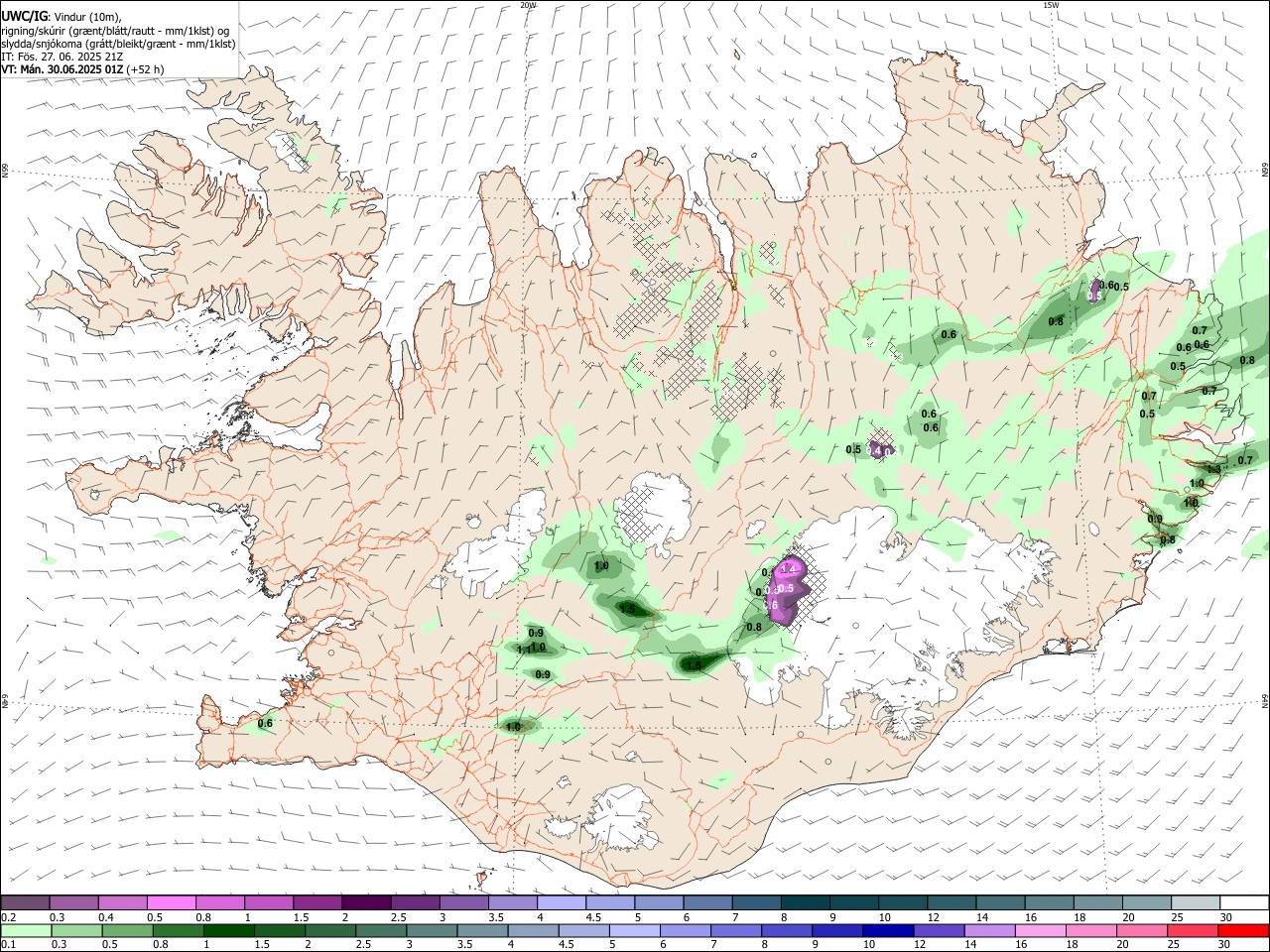Click the '0.2' label in the upper legend row

[8, 917]
